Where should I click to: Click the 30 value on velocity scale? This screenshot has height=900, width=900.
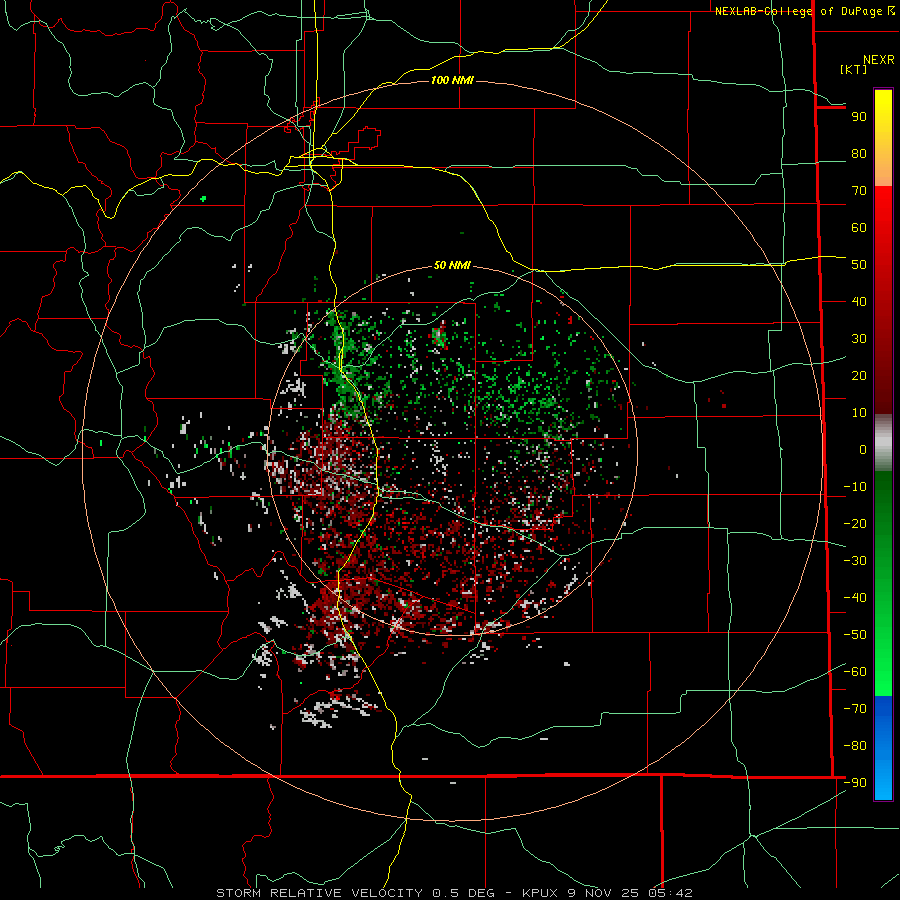[859, 339]
